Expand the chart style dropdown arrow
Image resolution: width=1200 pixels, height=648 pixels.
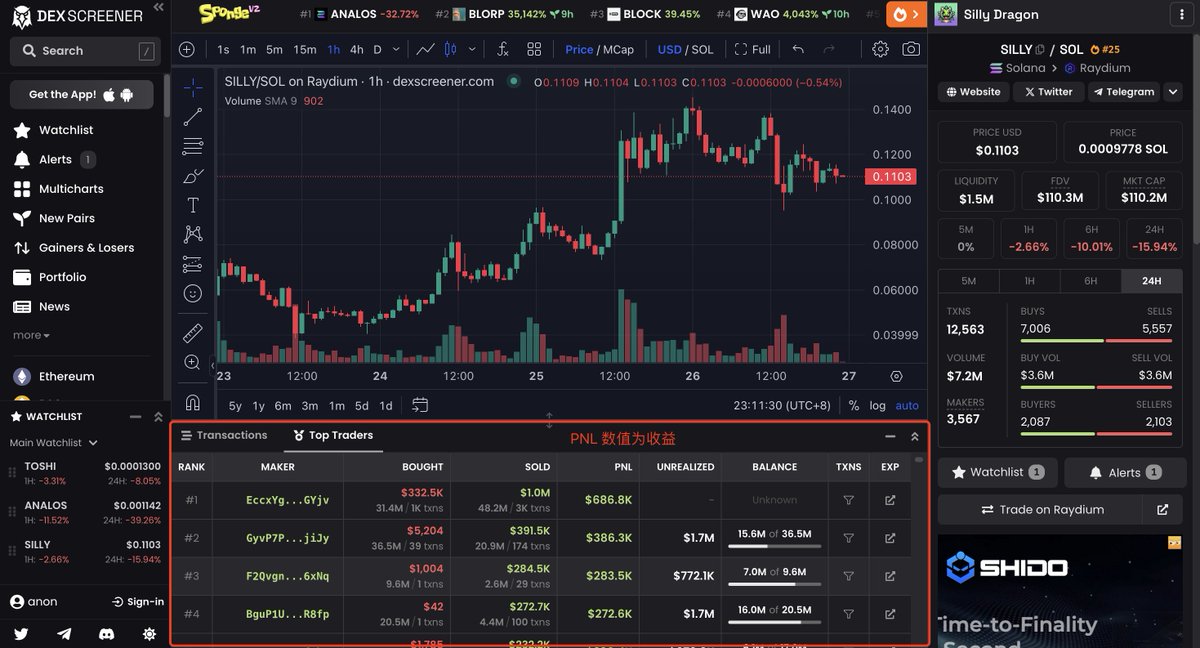pos(472,49)
